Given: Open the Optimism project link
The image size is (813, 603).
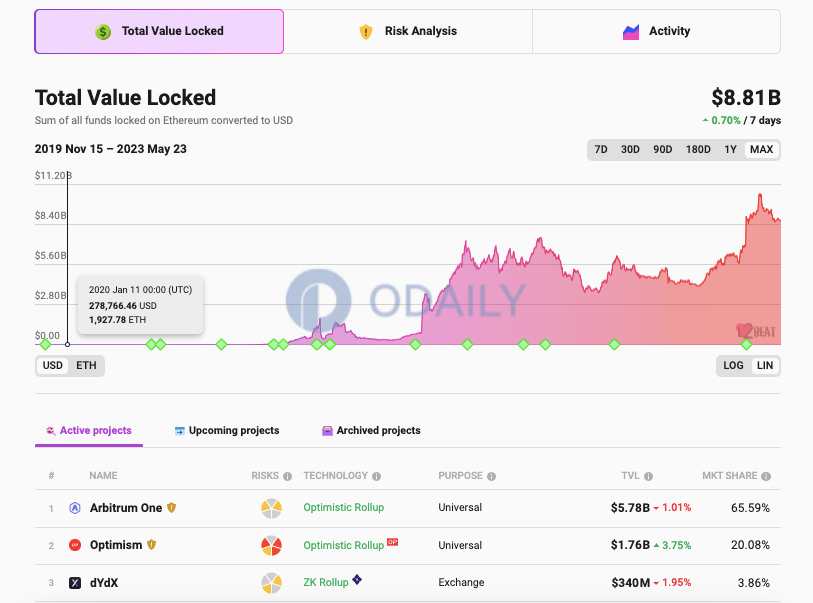Looking at the screenshot, I should click(116, 545).
